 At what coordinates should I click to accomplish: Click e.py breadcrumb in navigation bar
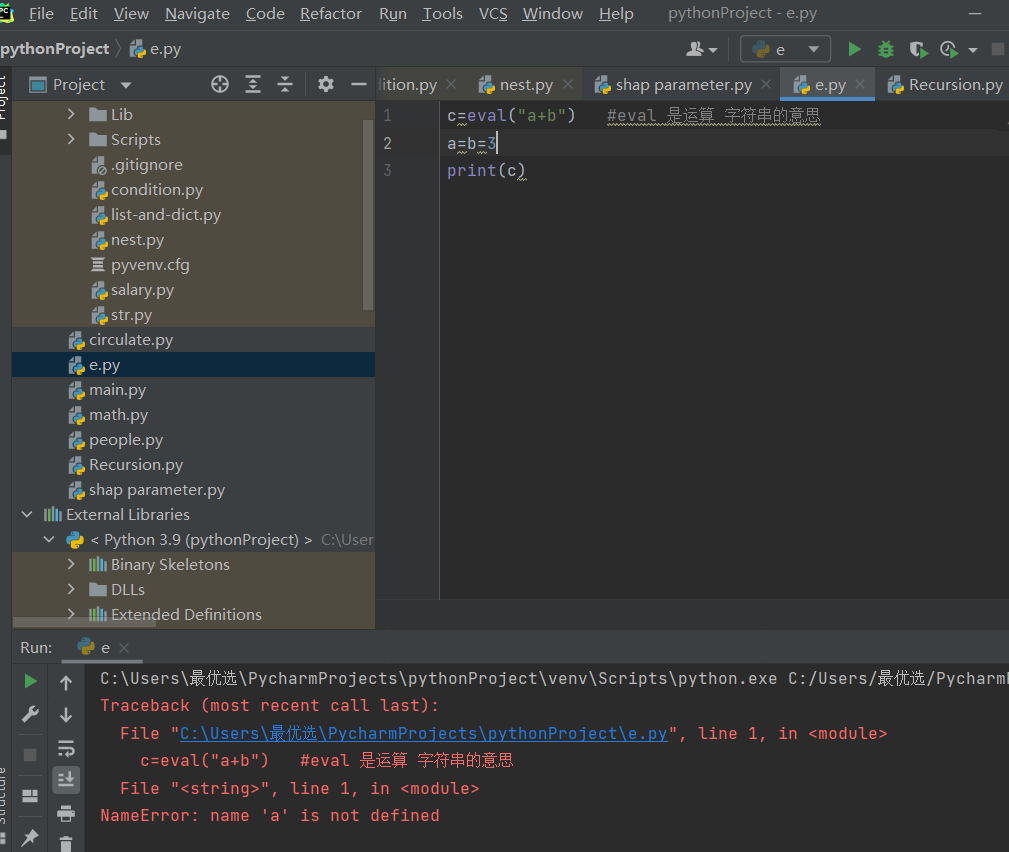coord(156,49)
